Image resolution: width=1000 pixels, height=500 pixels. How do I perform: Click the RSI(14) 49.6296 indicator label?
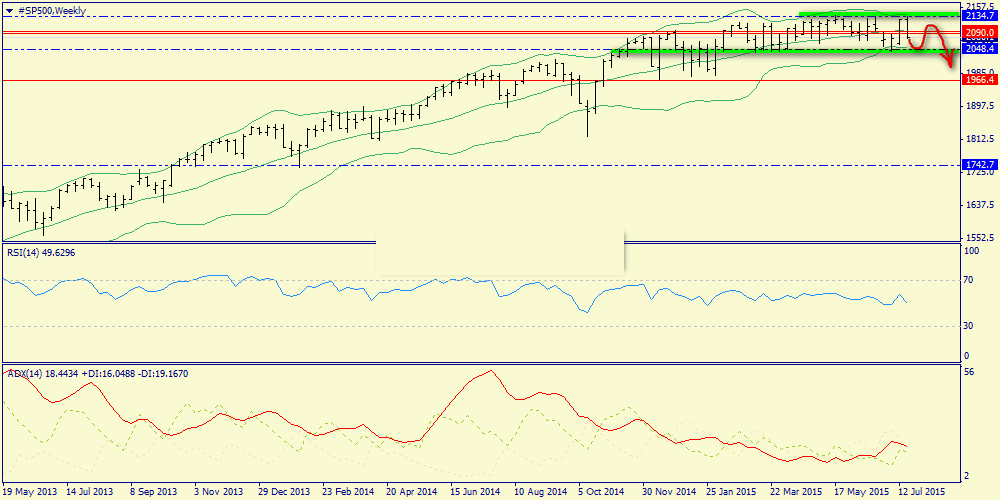[42, 253]
